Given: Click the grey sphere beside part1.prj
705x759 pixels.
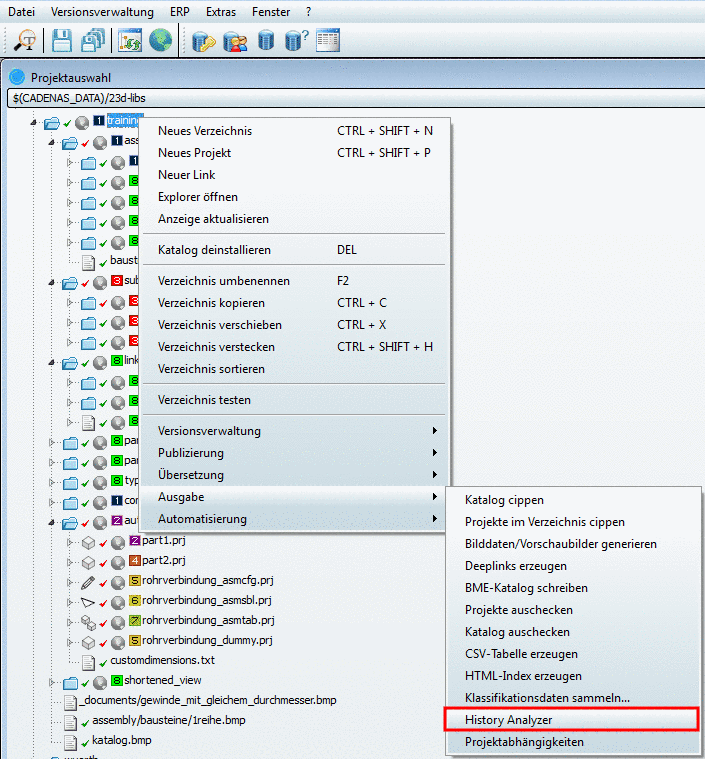Looking at the screenshot, I should [x=118, y=543].
